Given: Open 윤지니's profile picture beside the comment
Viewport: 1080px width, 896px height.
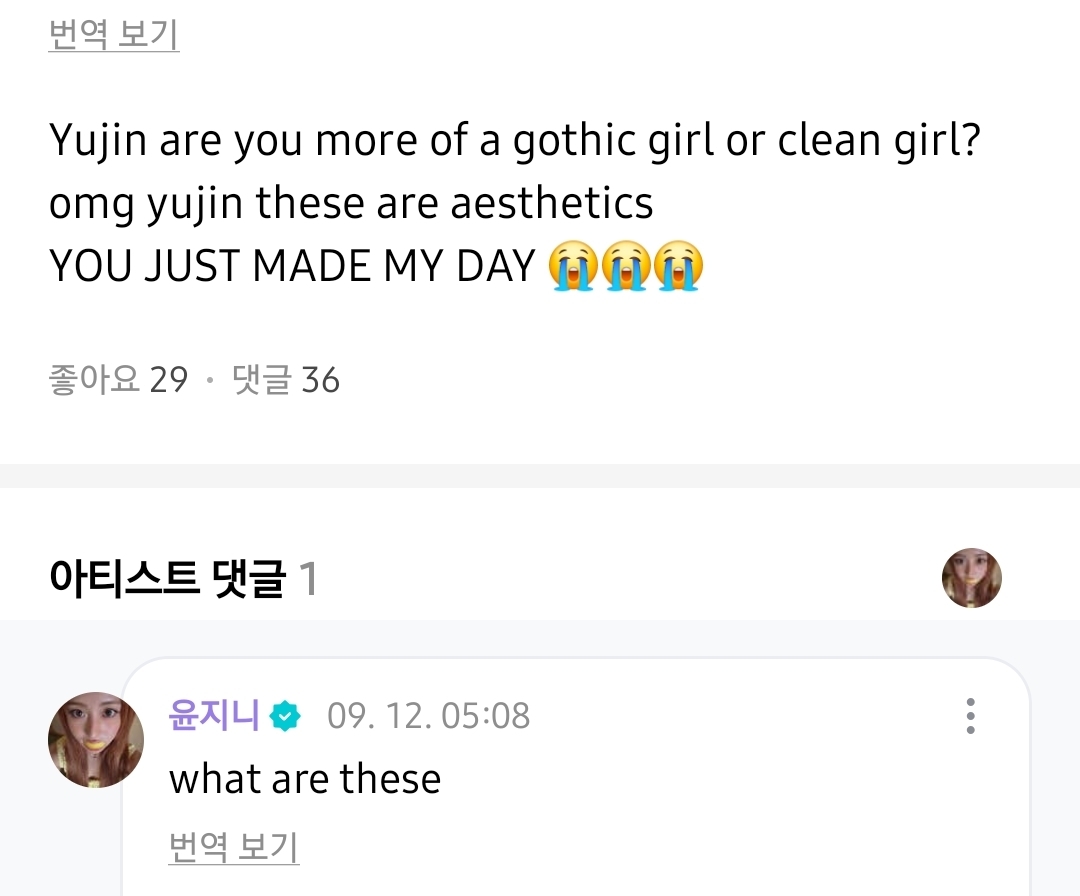Looking at the screenshot, I should point(95,739).
